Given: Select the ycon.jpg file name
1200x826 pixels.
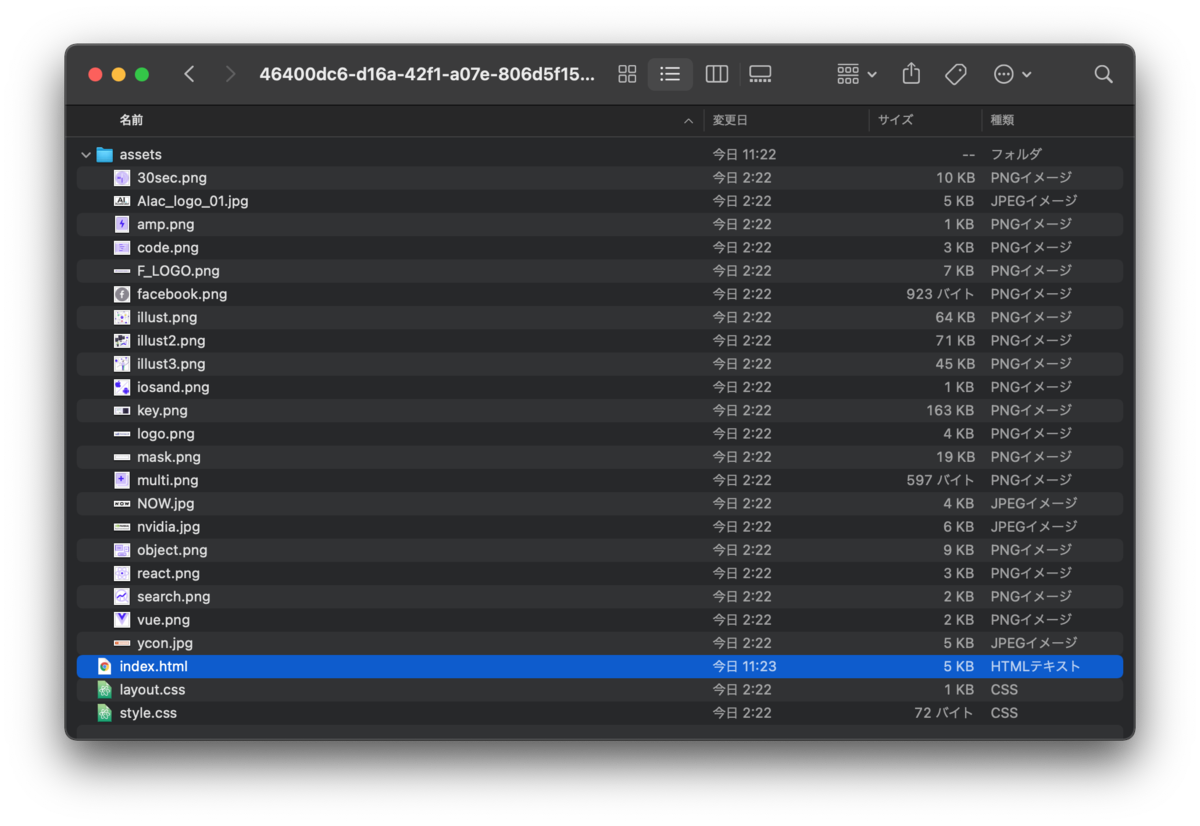Looking at the screenshot, I should (x=165, y=643).
